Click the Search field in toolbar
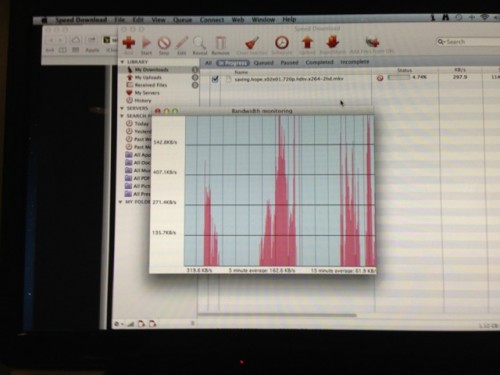Image resolution: width=500 pixels, height=375 pixels. [468, 42]
